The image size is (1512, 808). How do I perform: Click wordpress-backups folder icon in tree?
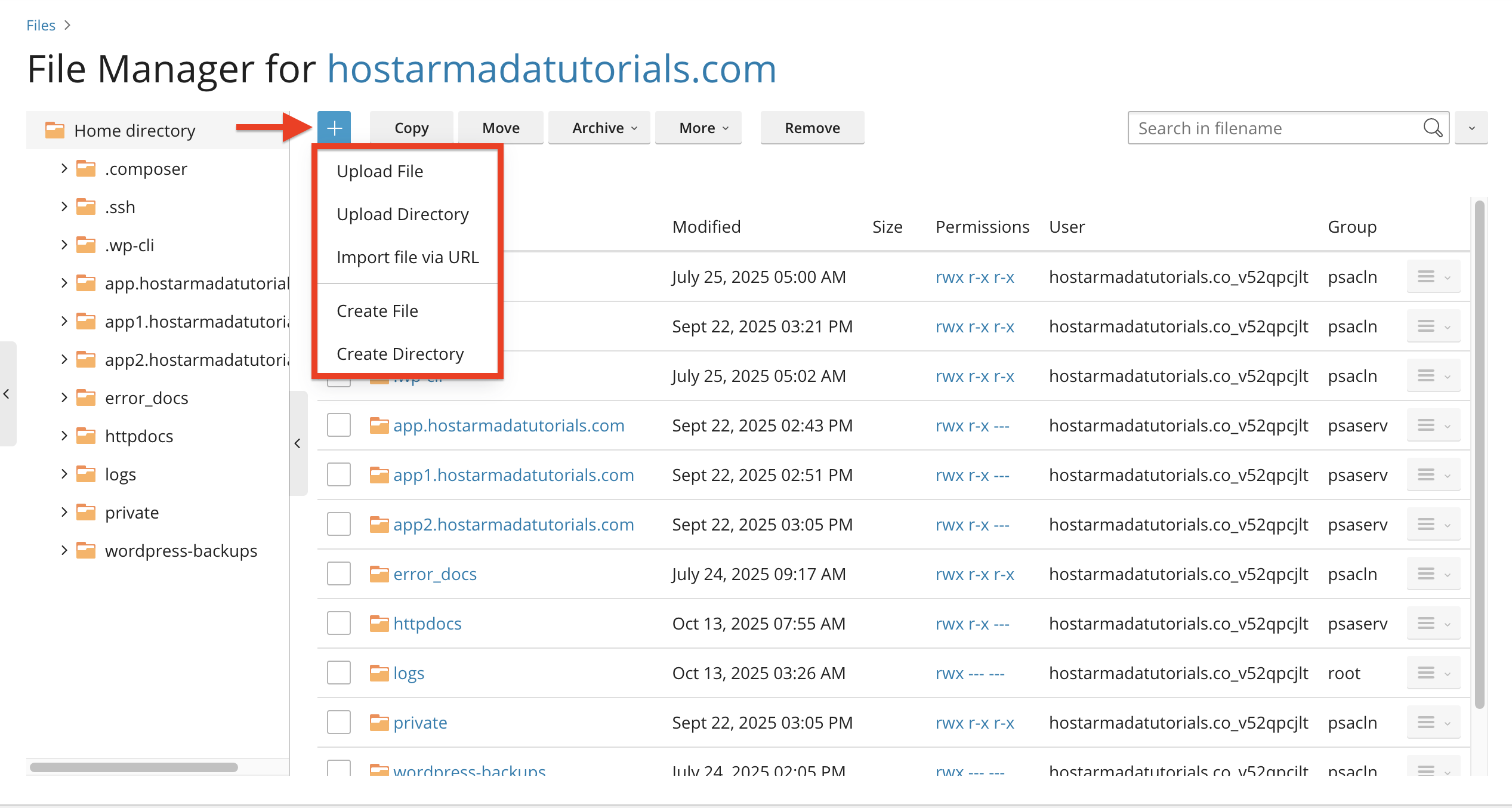(x=86, y=551)
